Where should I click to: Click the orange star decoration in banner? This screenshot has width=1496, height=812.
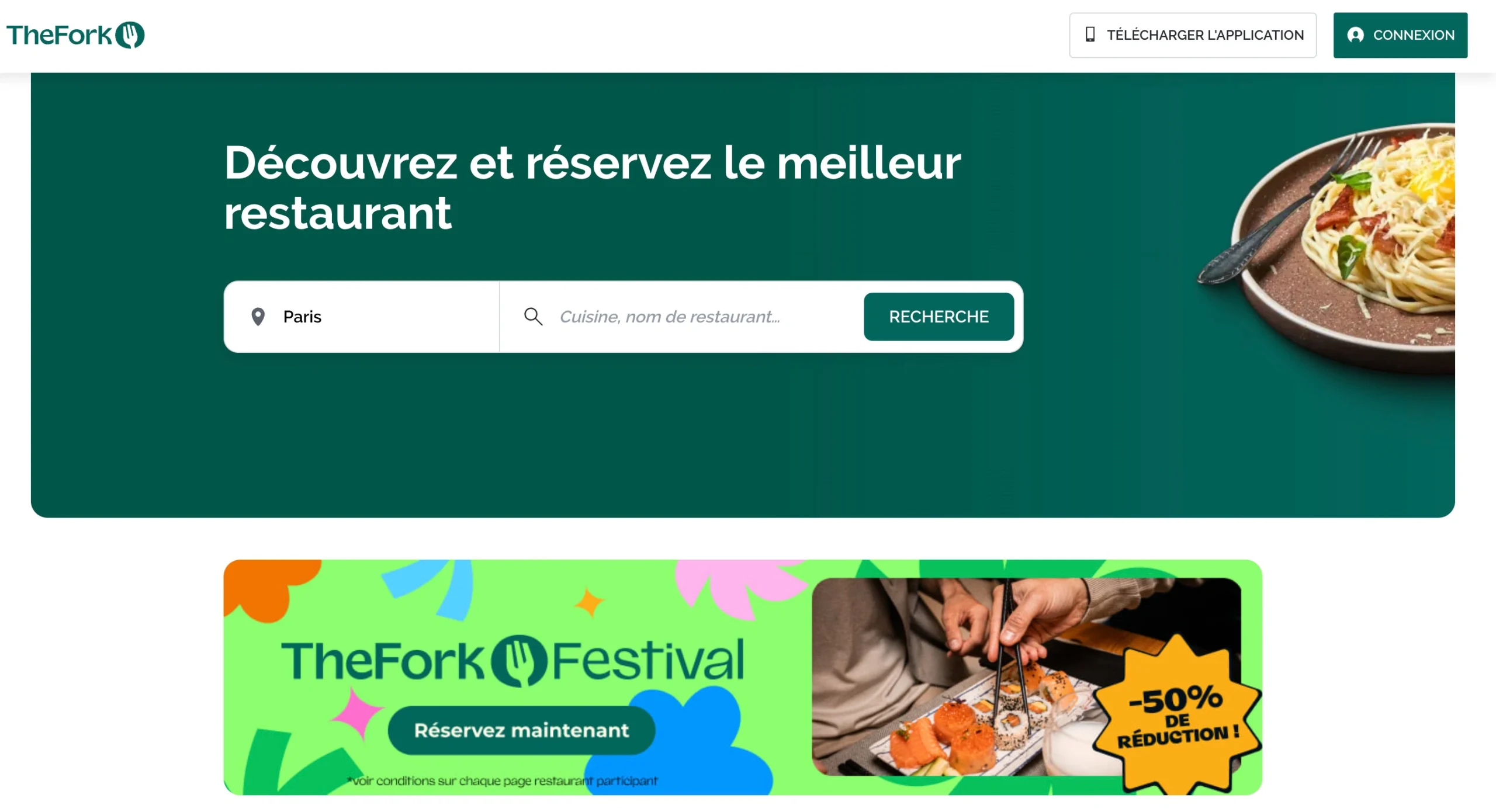pos(589,603)
